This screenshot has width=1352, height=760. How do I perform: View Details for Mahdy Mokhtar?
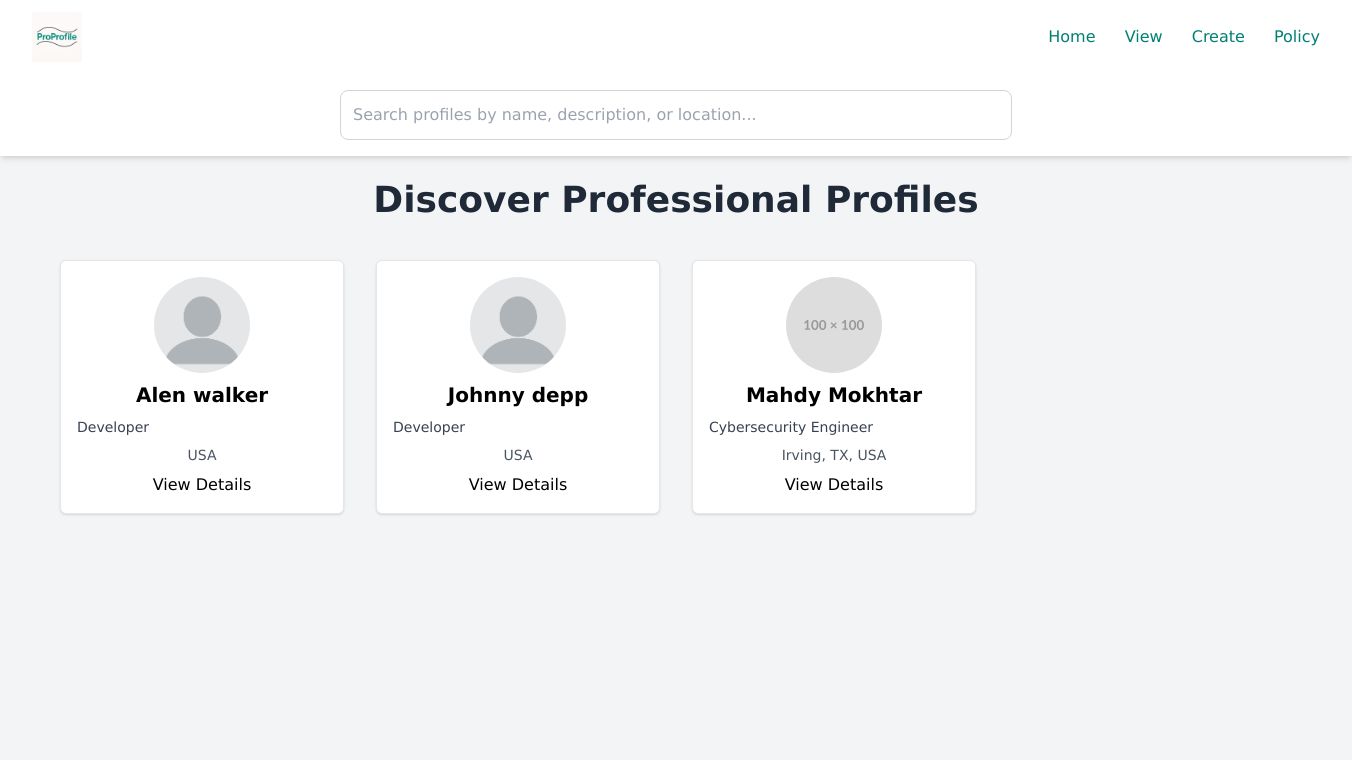834,485
